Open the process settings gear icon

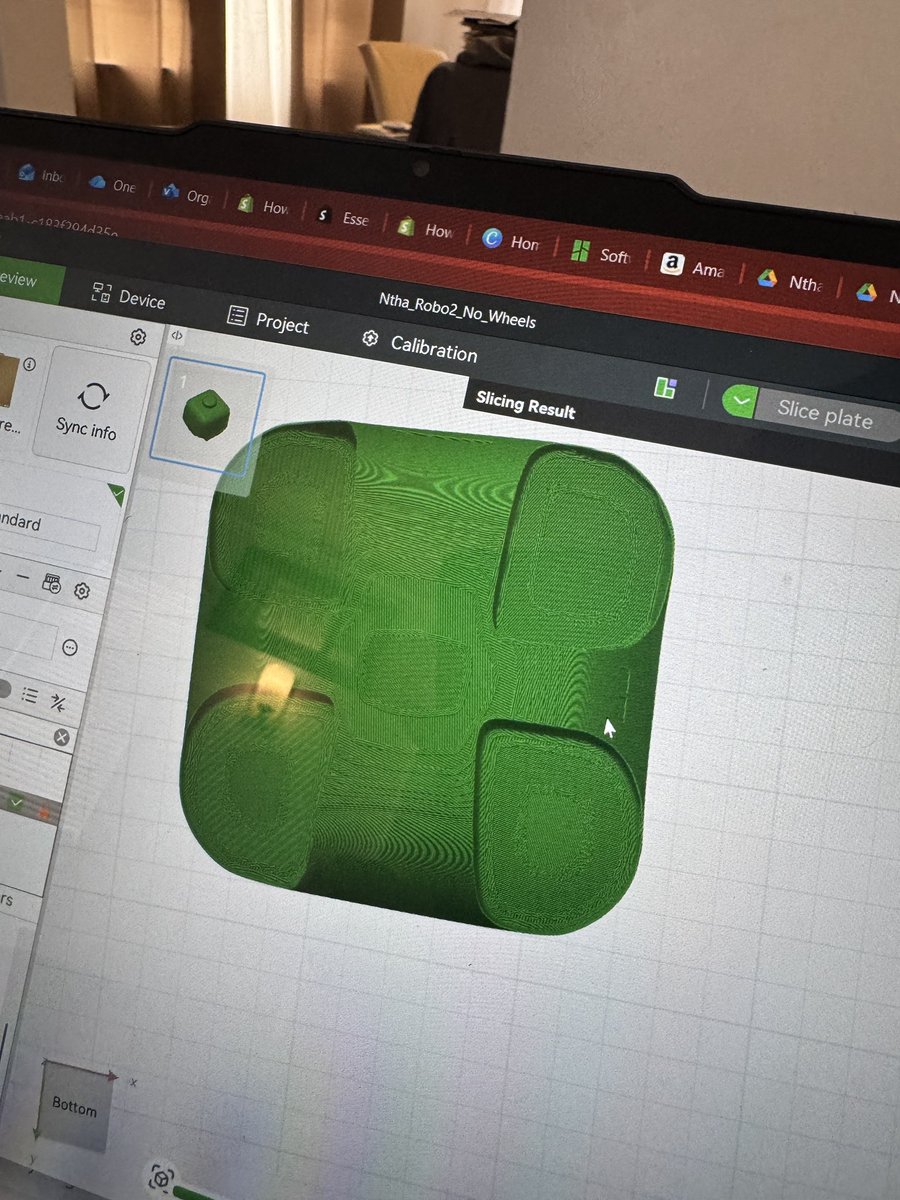[x=82, y=591]
